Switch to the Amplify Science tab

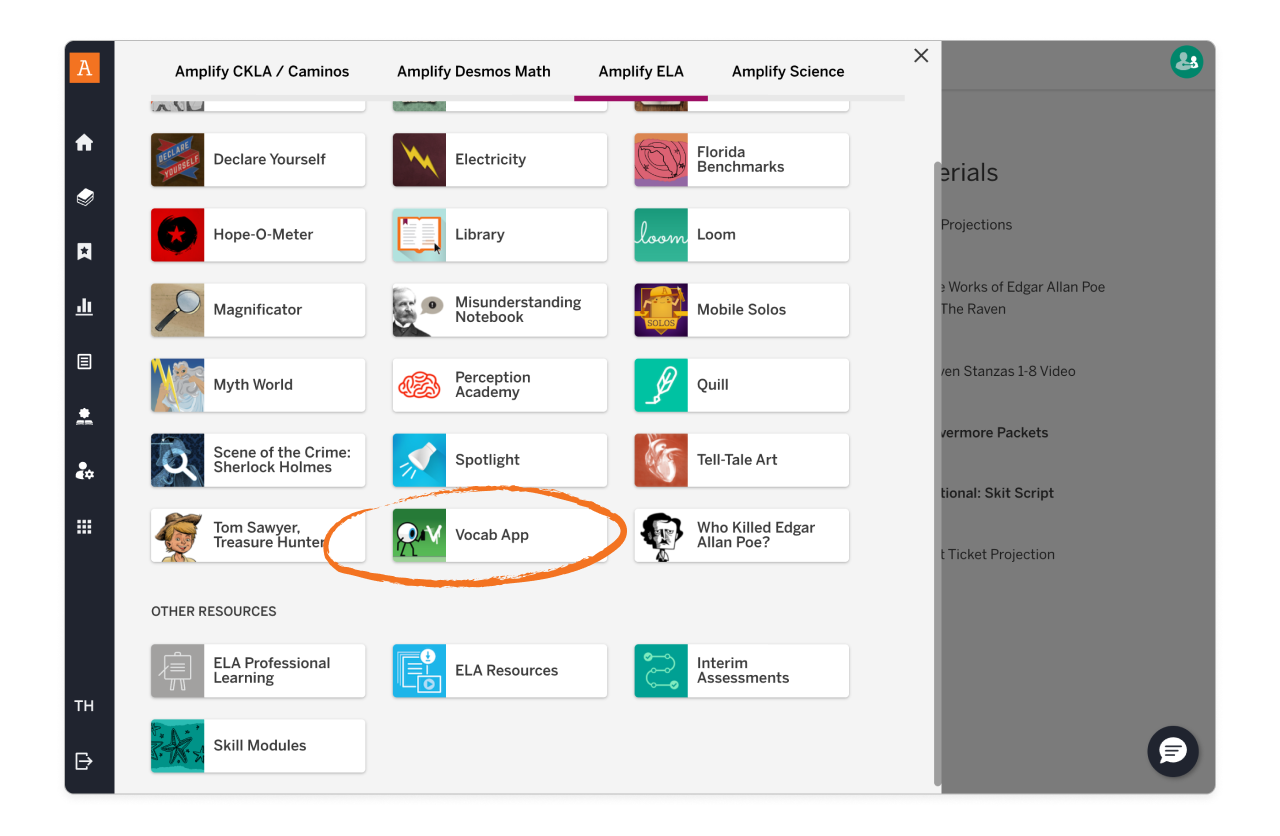click(788, 71)
